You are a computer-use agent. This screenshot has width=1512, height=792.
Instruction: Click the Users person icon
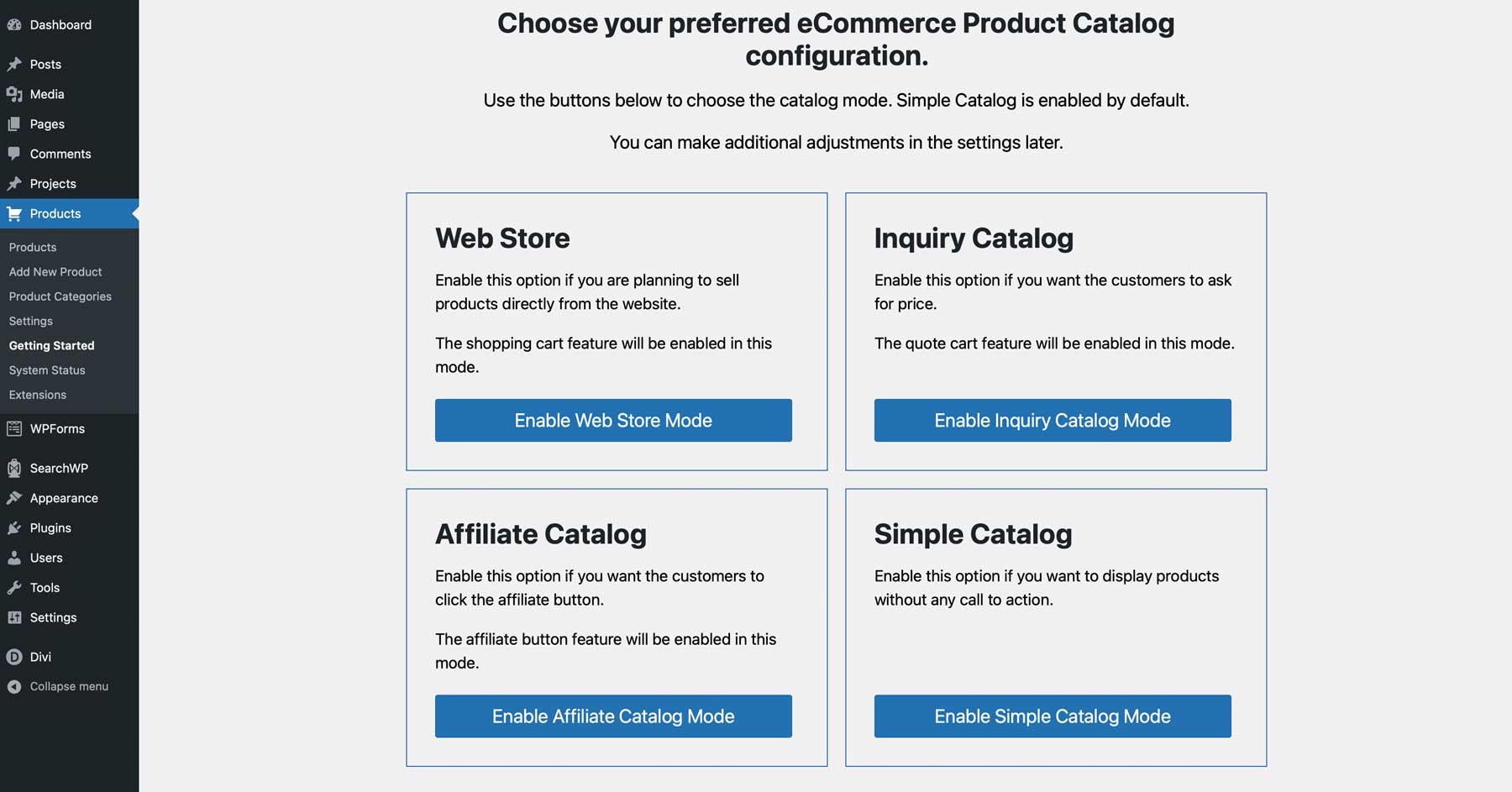point(14,558)
